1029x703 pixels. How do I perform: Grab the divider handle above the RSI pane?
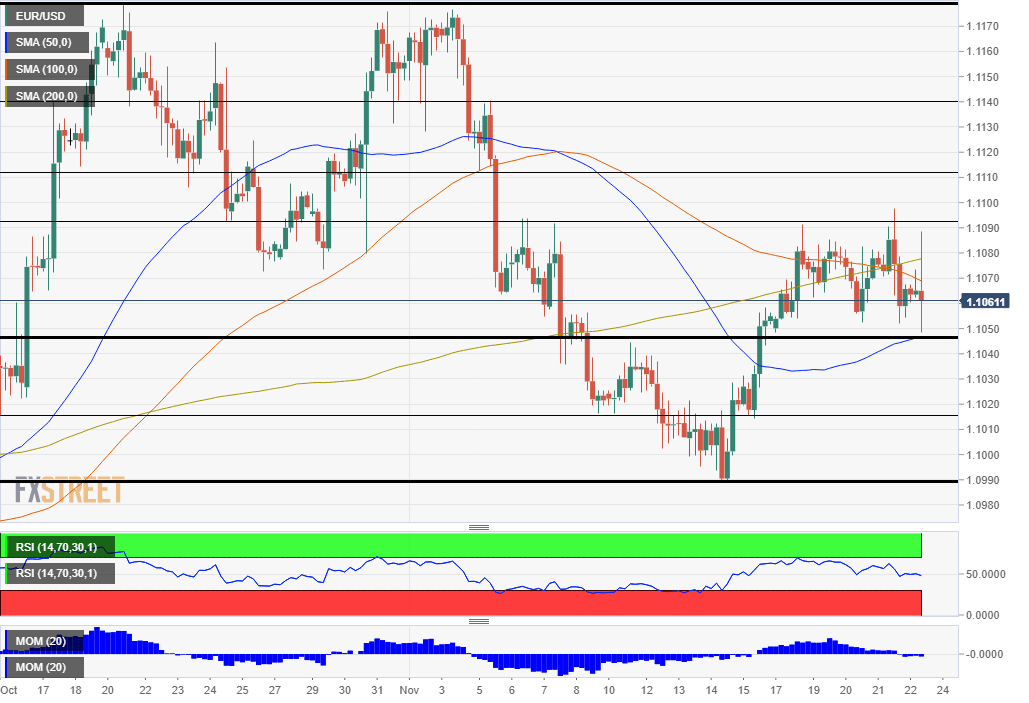(x=479, y=527)
